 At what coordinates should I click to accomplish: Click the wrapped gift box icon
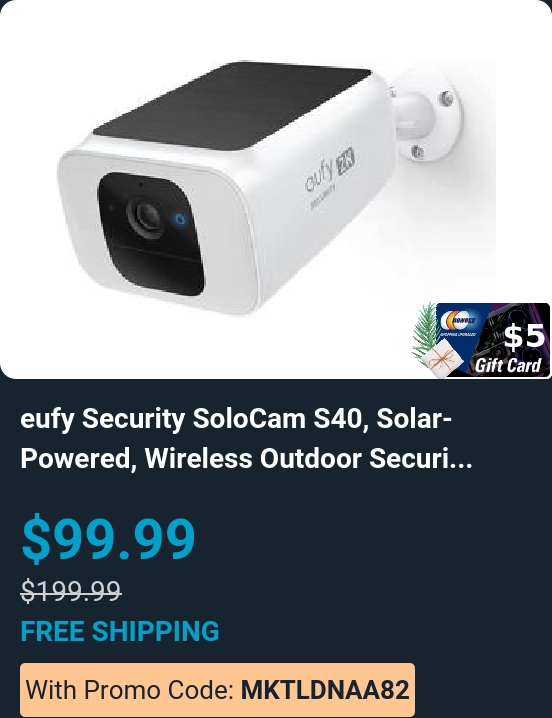click(440, 360)
